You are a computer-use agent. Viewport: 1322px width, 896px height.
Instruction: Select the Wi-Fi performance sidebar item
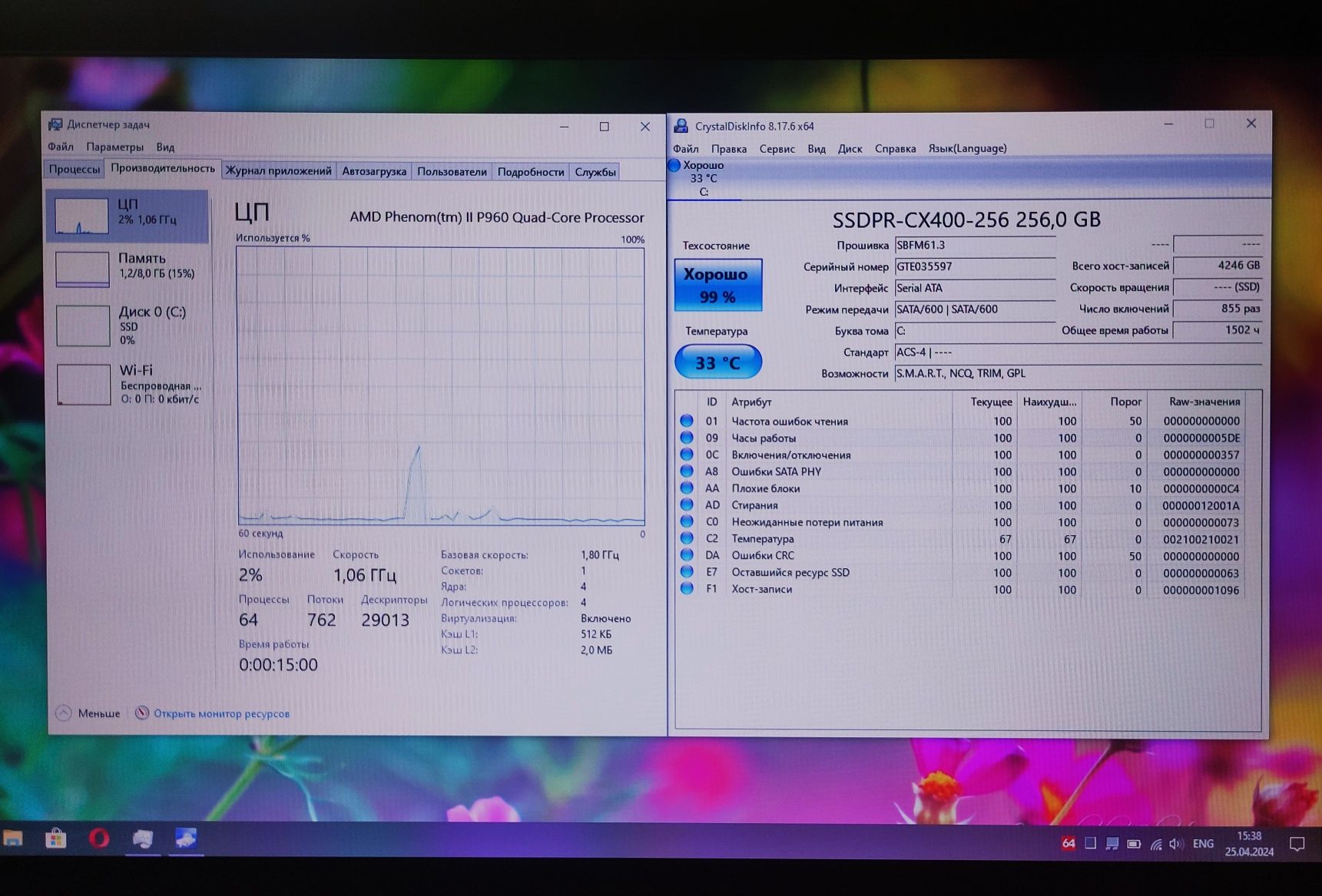pyautogui.click(x=128, y=384)
